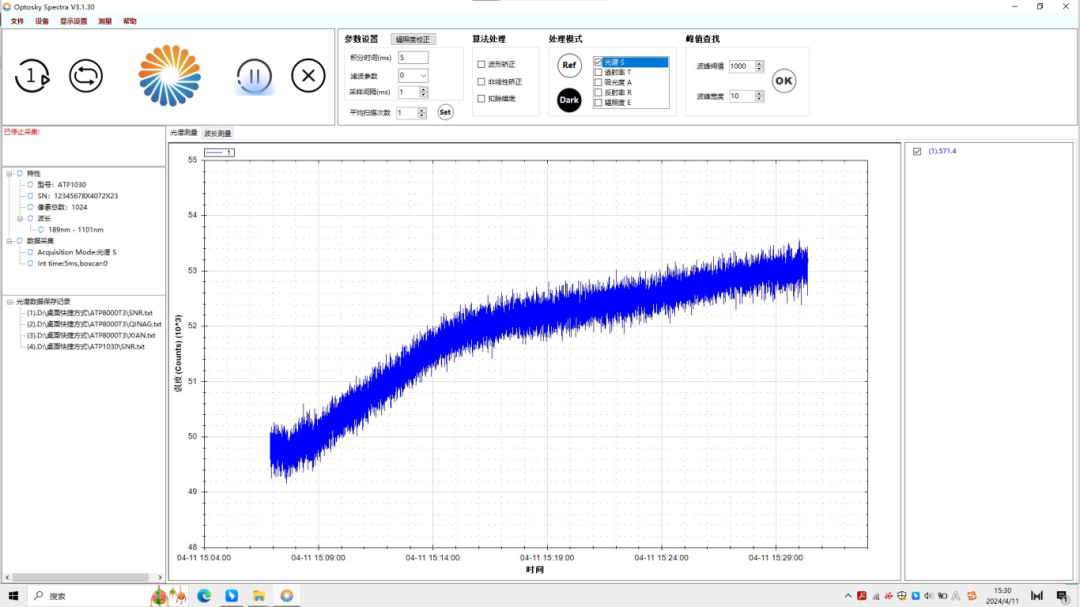Check 反射率 R processing mode
This screenshot has height=607, width=1080.
598,92
